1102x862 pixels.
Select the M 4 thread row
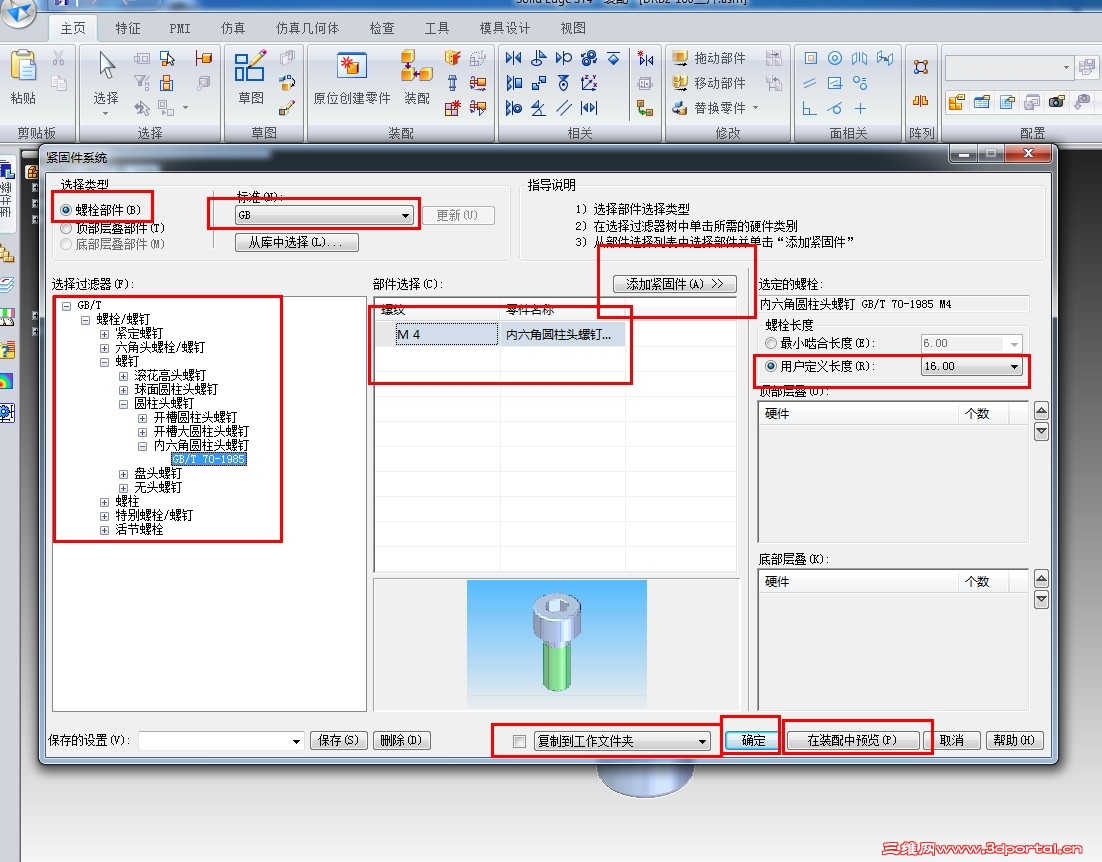pos(500,334)
